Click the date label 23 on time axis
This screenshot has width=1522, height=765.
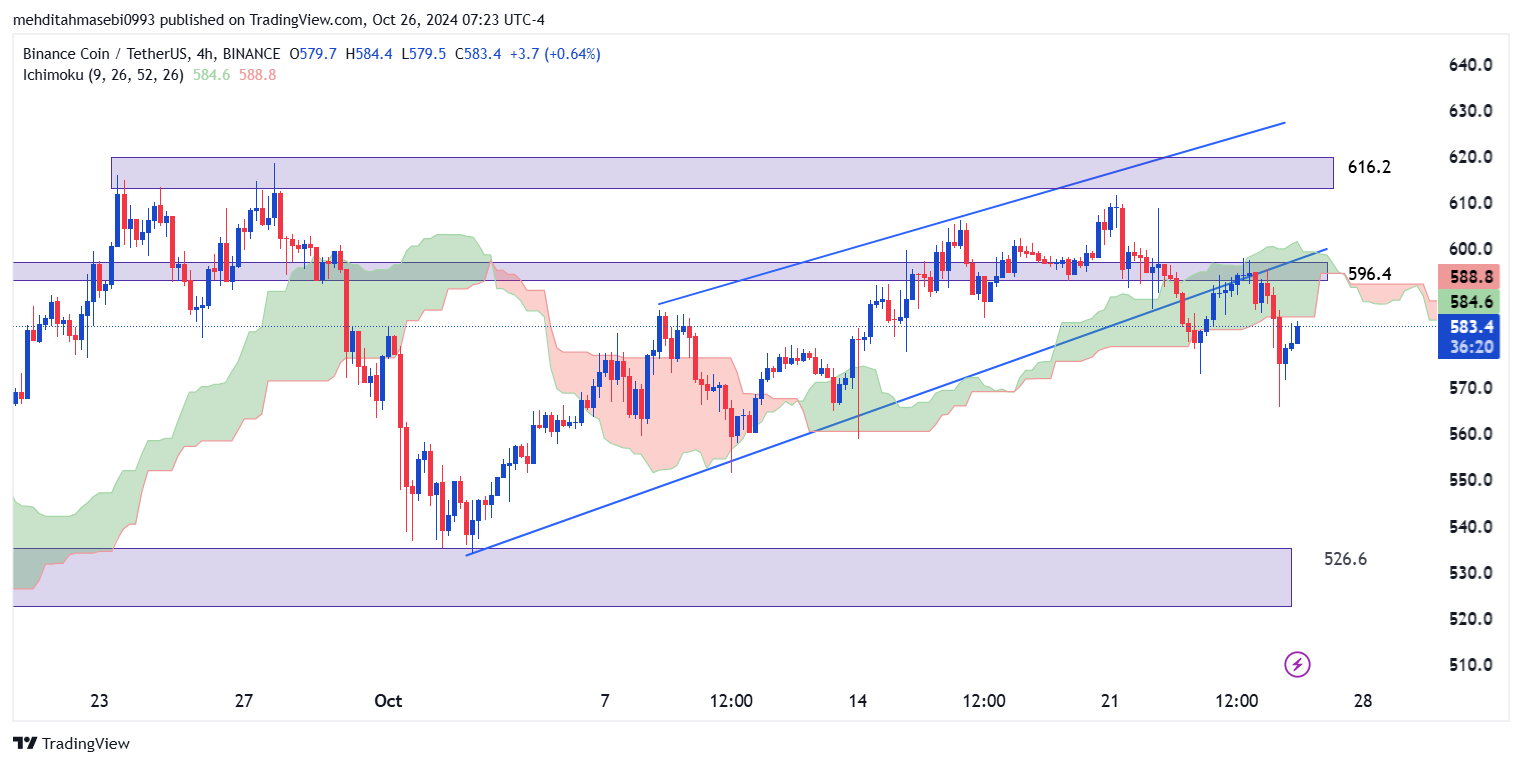pos(99,701)
